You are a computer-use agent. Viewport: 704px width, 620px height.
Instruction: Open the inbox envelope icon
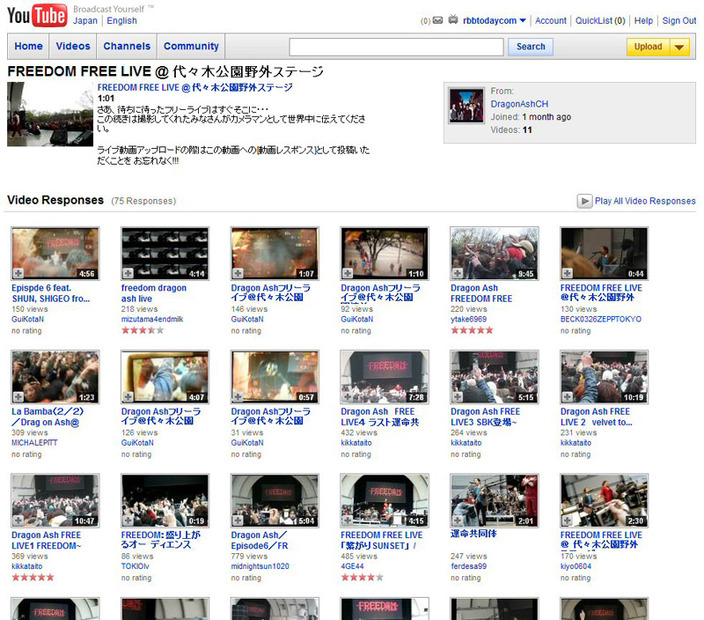438,20
